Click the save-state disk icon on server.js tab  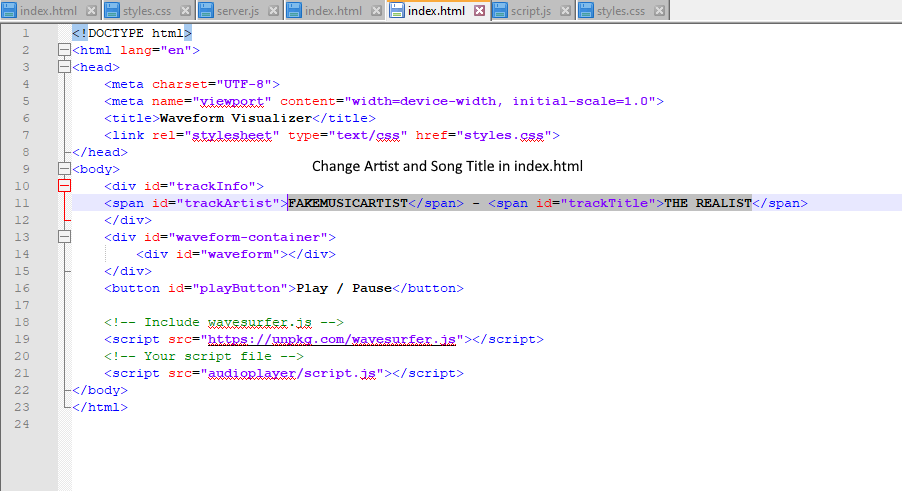206,10
